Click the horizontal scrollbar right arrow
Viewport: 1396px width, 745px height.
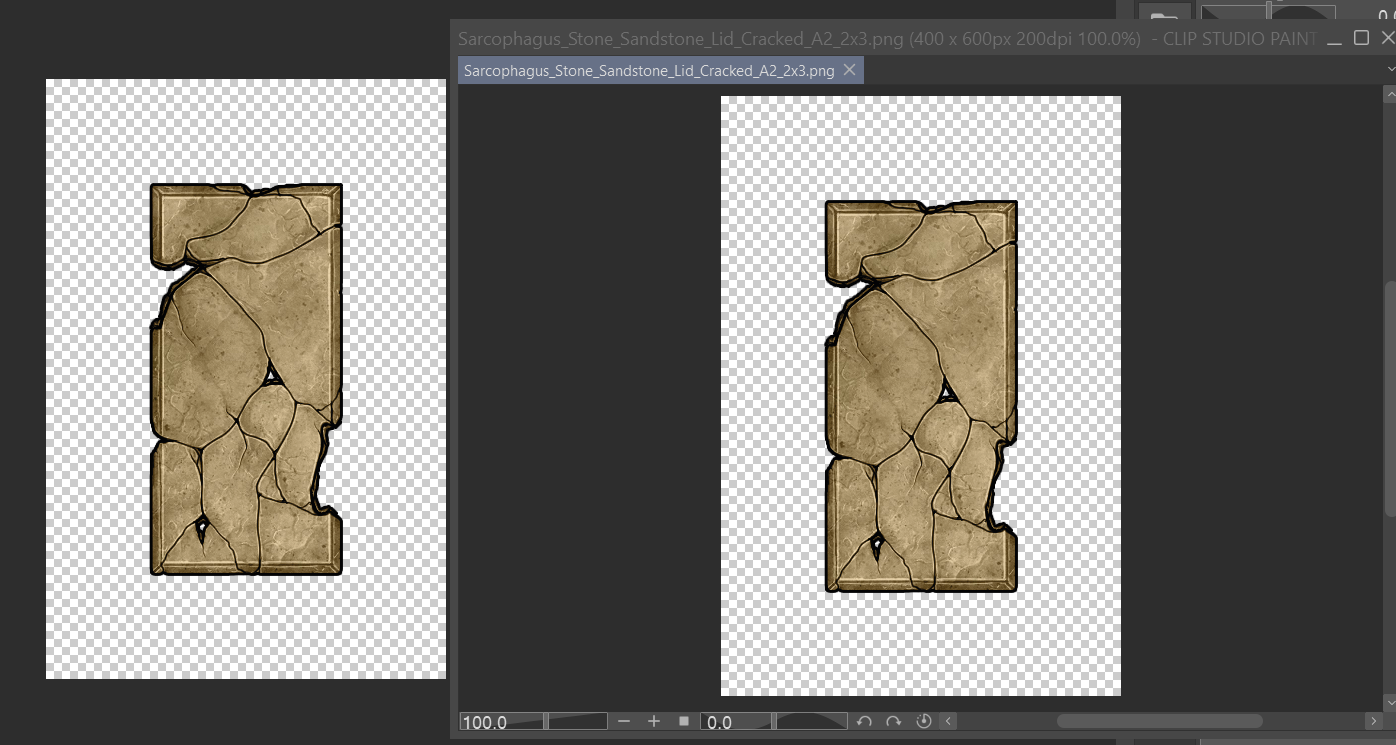[1374, 721]
